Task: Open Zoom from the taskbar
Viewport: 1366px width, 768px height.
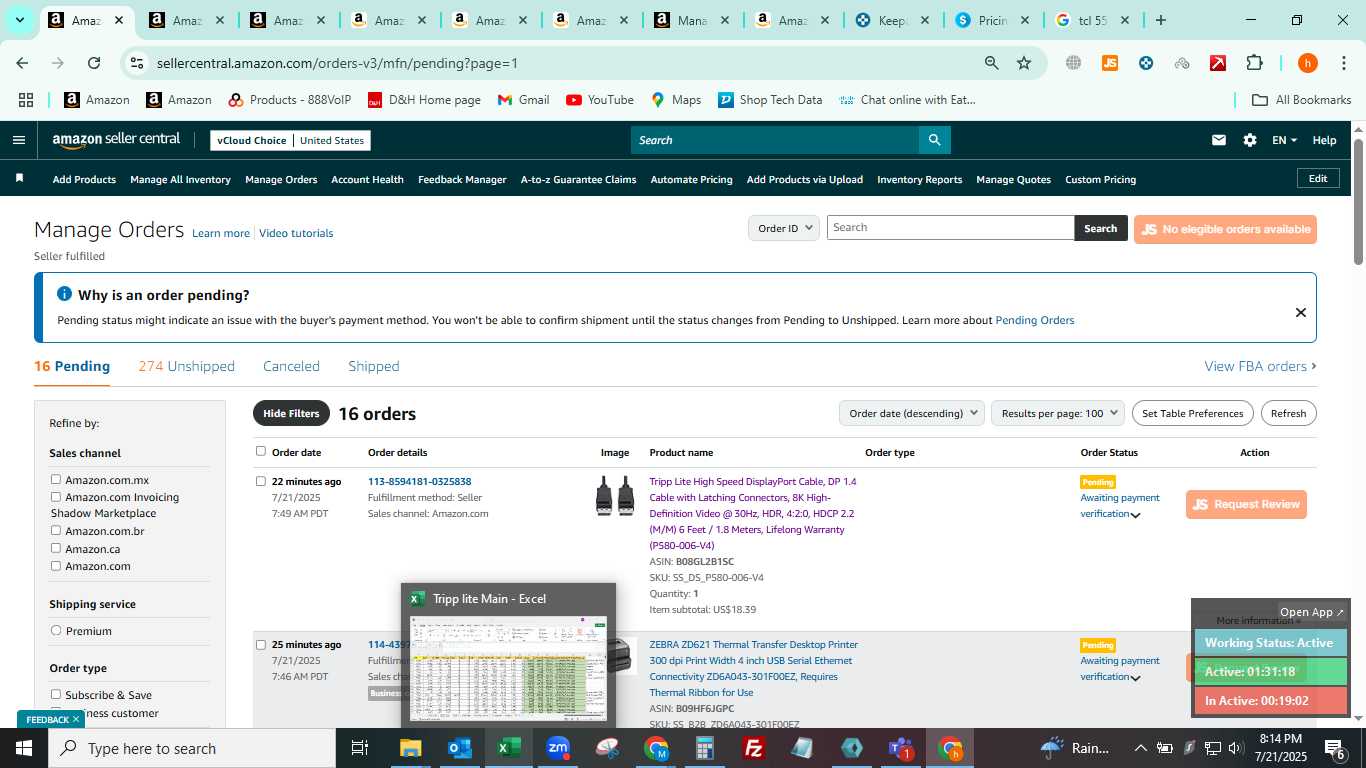Action: pyautogui.click(x=558, y=748)
